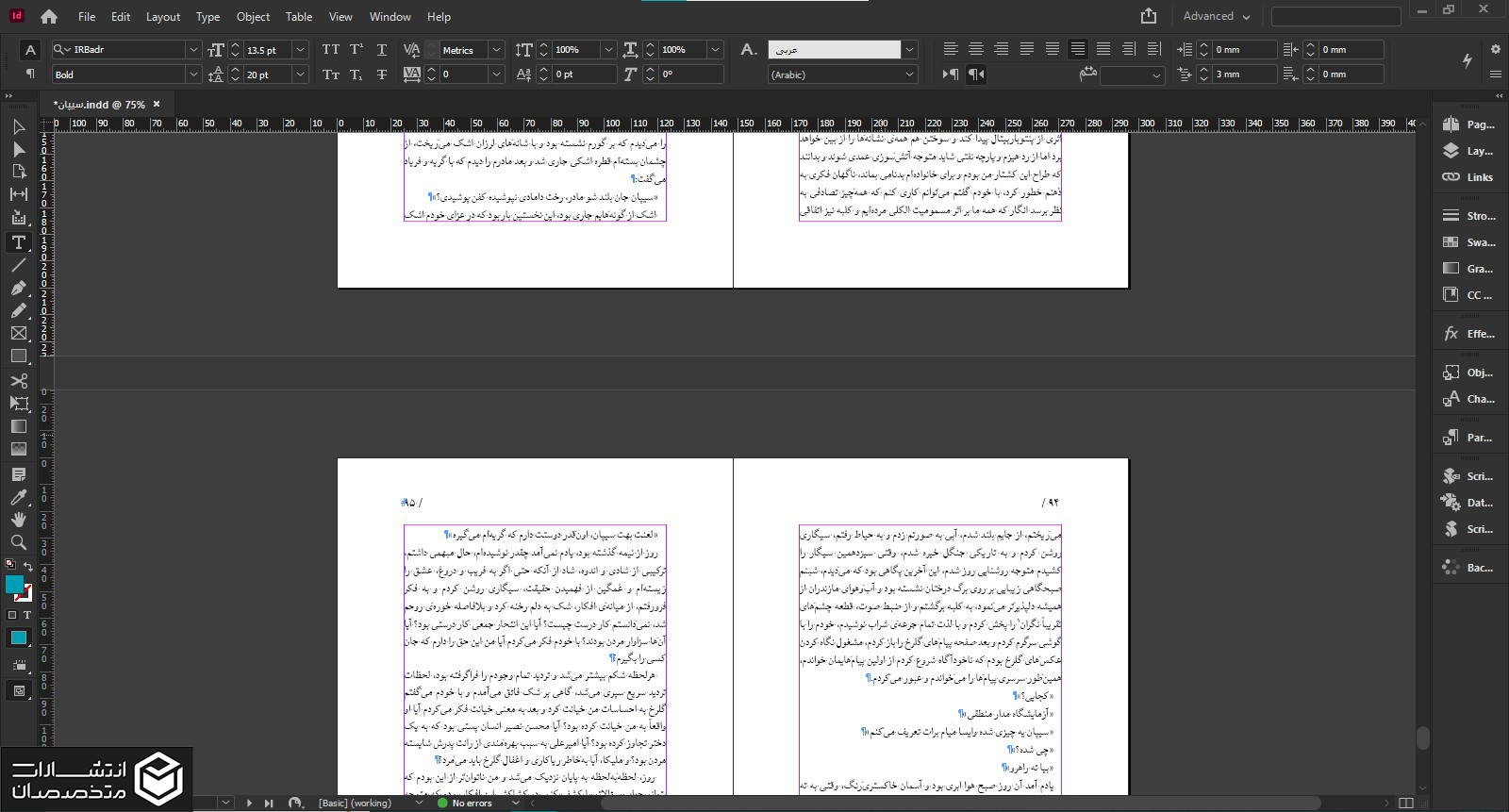Select the Rectangle Frame tool
Viewport: 1509px width, 812px height.
(x=18, y=333)
